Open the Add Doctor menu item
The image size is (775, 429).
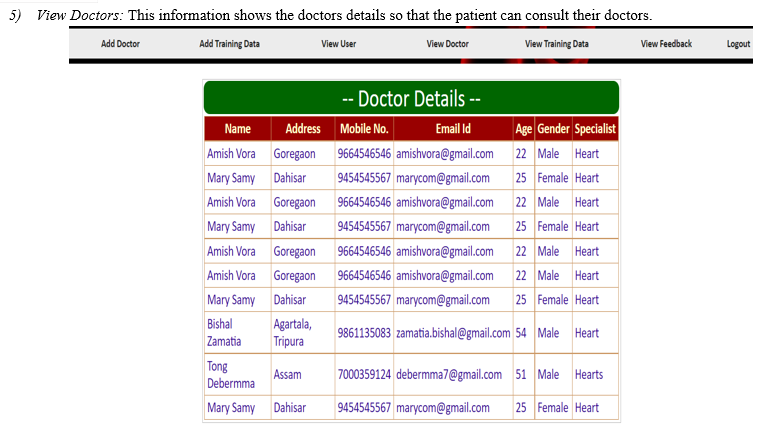120,43
